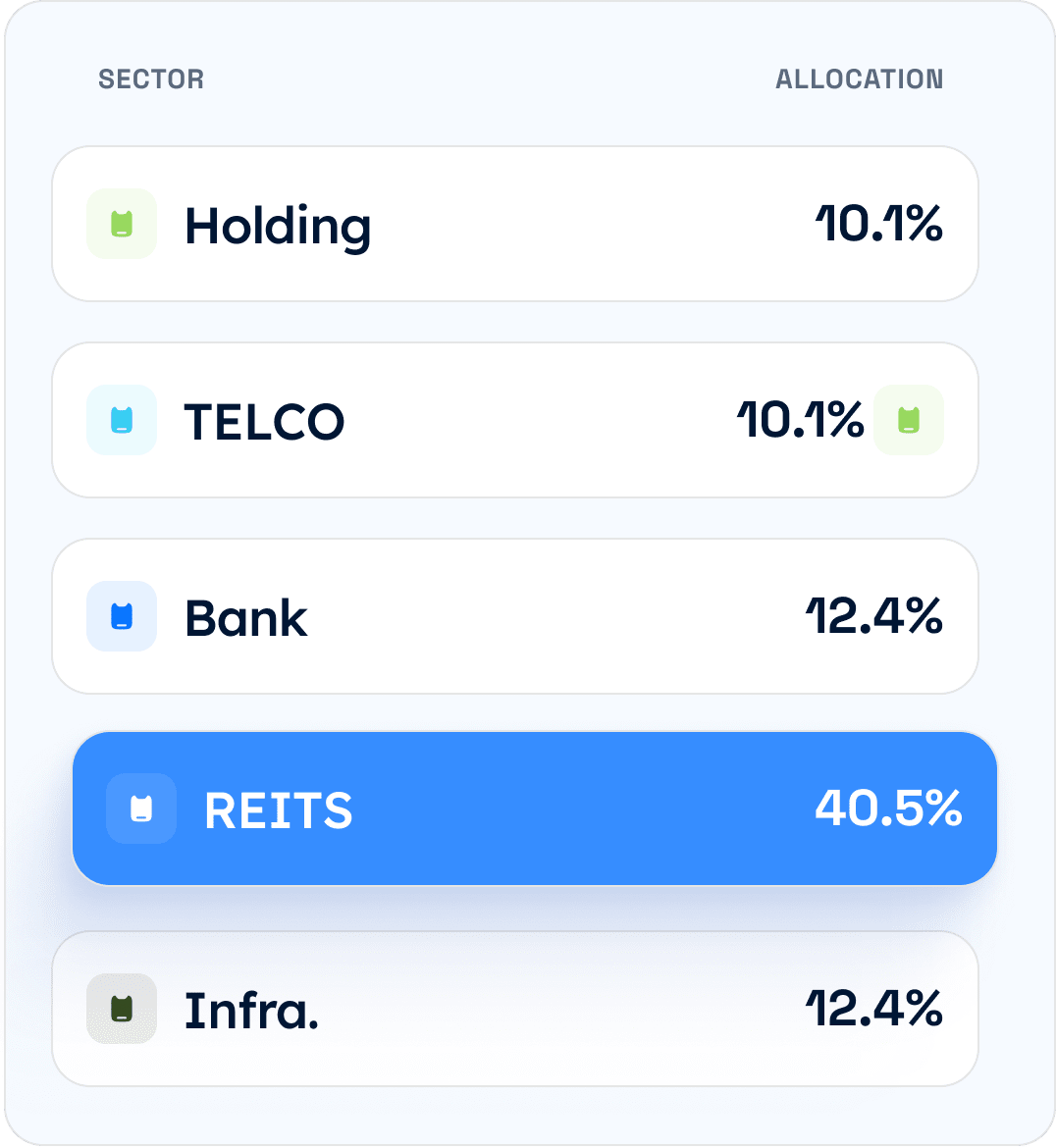Click the blue Bank sector icon
This screenshot has height=1148, width=1056.
(x=122, y=616)
